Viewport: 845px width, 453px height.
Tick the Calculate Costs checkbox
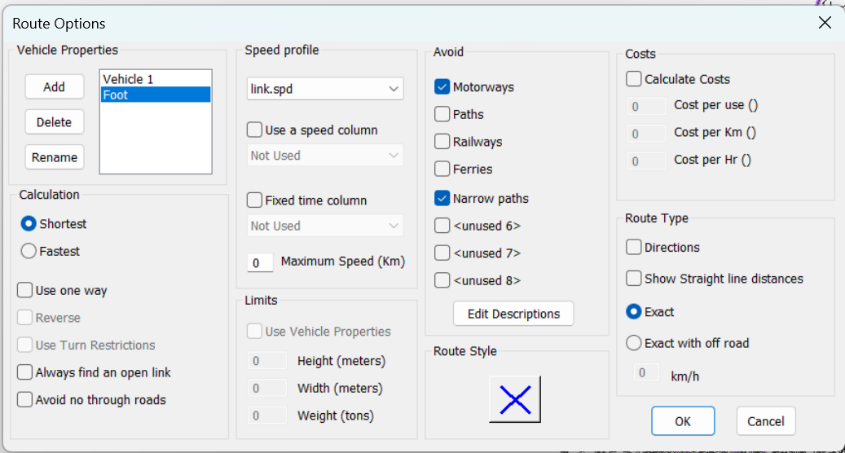634,79
